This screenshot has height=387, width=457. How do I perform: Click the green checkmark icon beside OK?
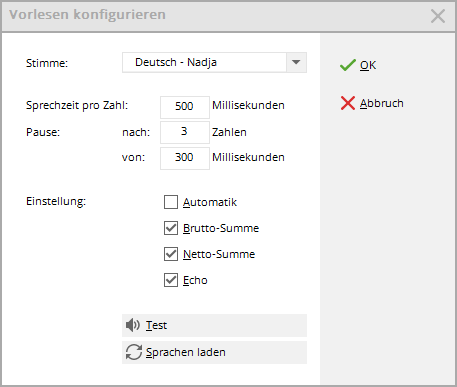(348, 65)
